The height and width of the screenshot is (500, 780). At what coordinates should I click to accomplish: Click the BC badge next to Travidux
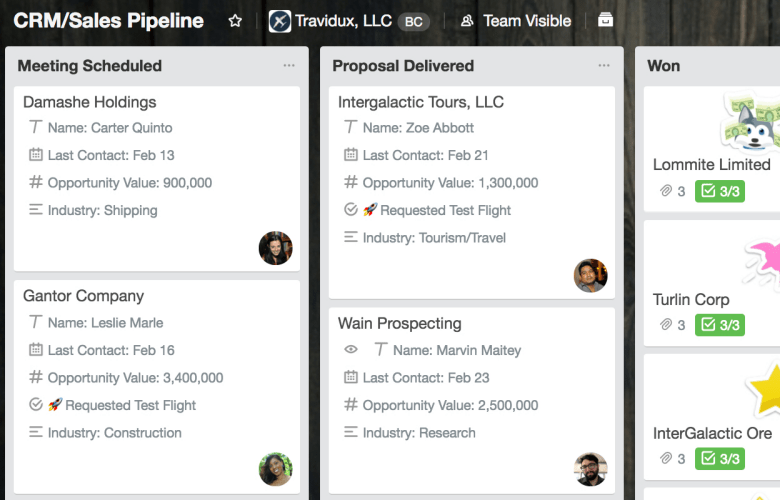[413, 21]
